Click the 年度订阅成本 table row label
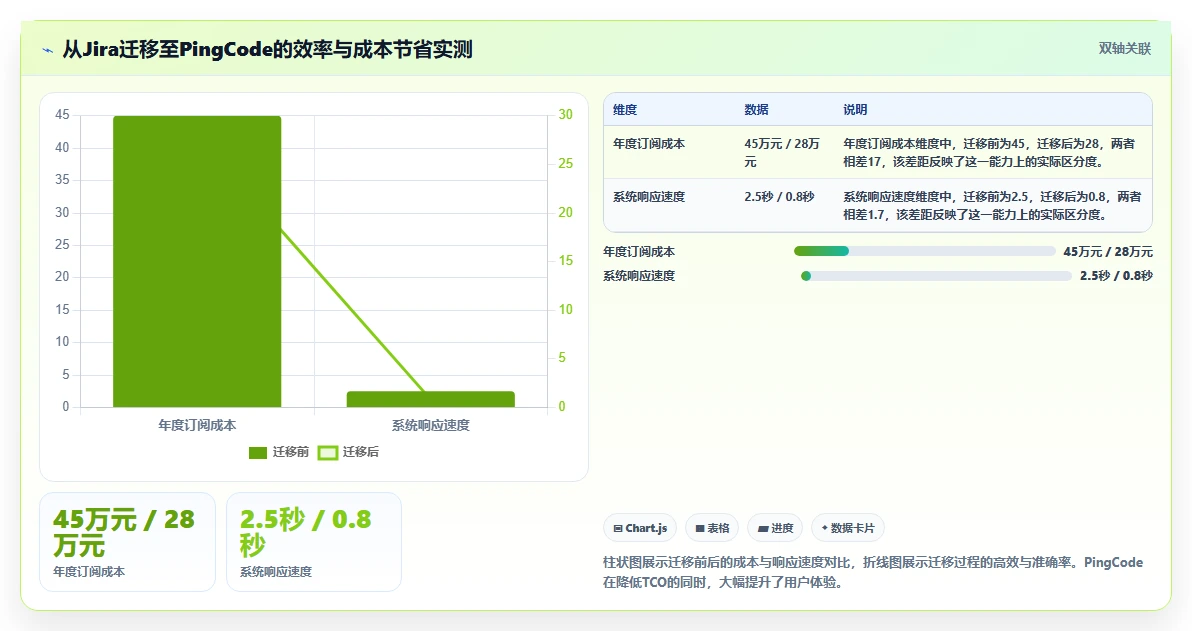This screenshot has height=631, width=1192. coord(648,144)
